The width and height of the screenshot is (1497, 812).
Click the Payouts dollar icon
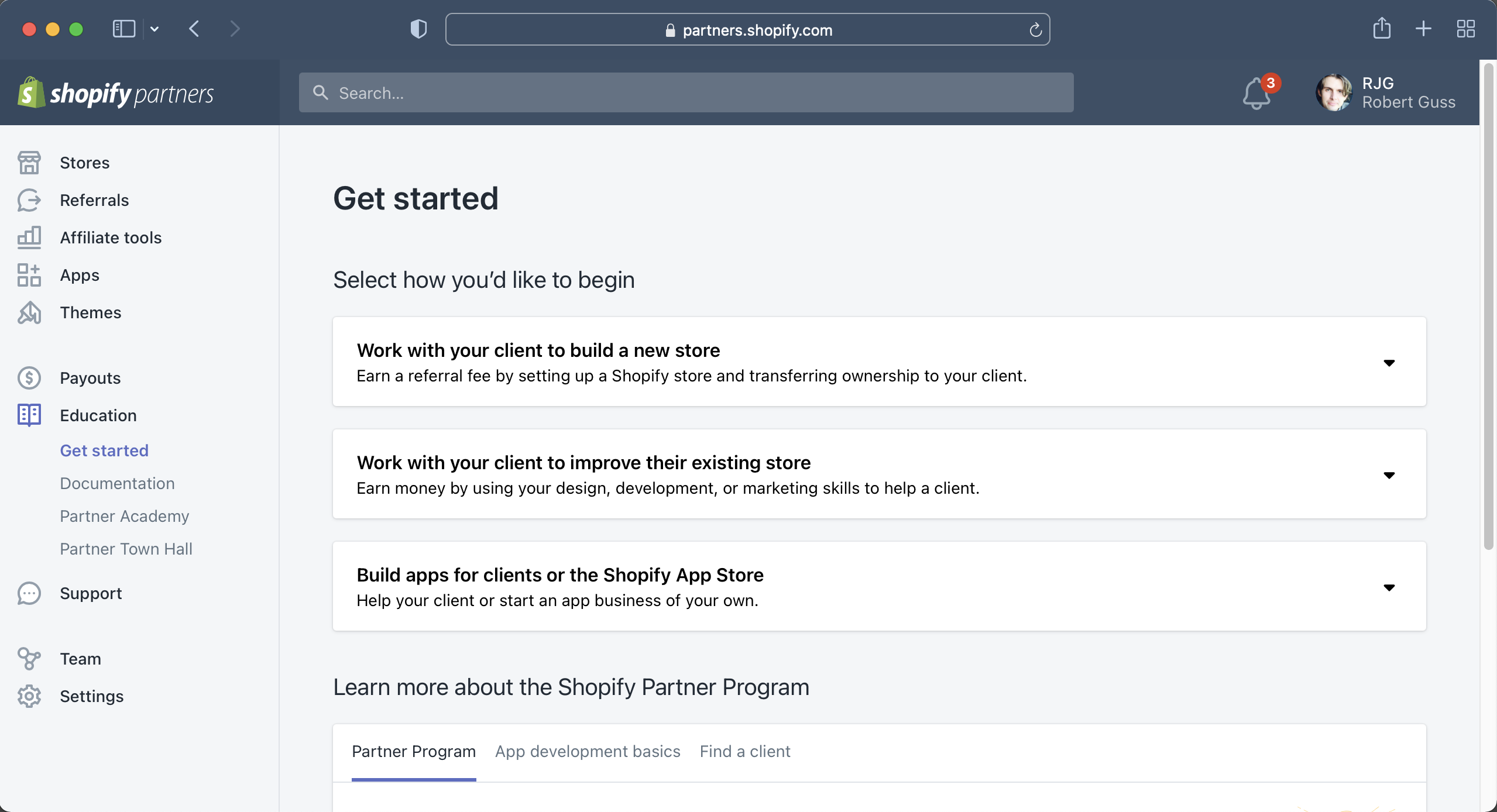[29, 378]
